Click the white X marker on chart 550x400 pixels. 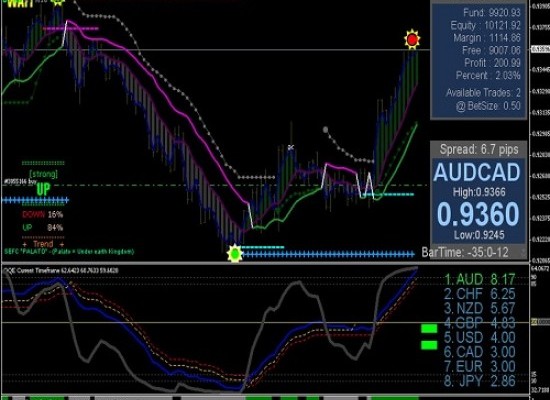point(290,147)
